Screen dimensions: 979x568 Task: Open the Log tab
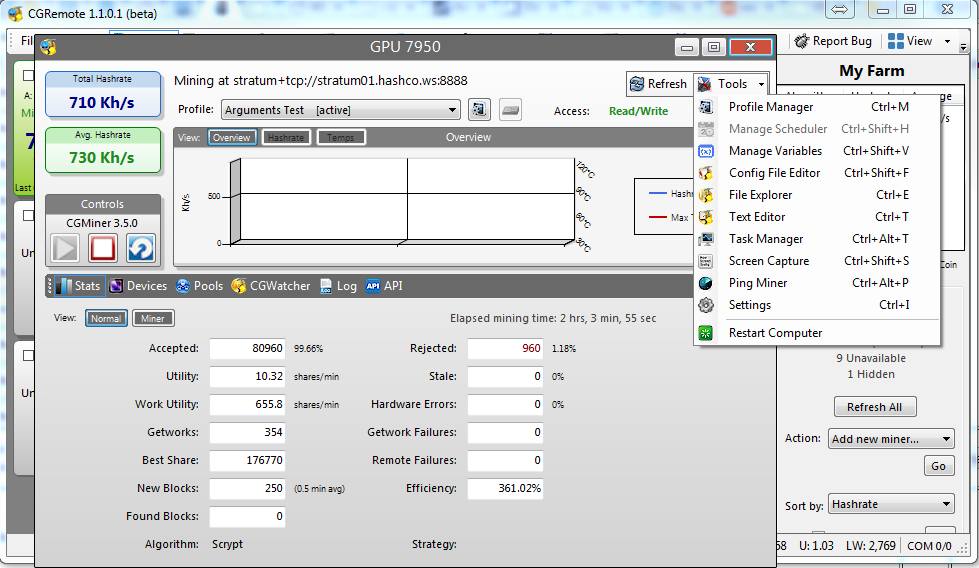pyautogui.click(x=338, y=286)
